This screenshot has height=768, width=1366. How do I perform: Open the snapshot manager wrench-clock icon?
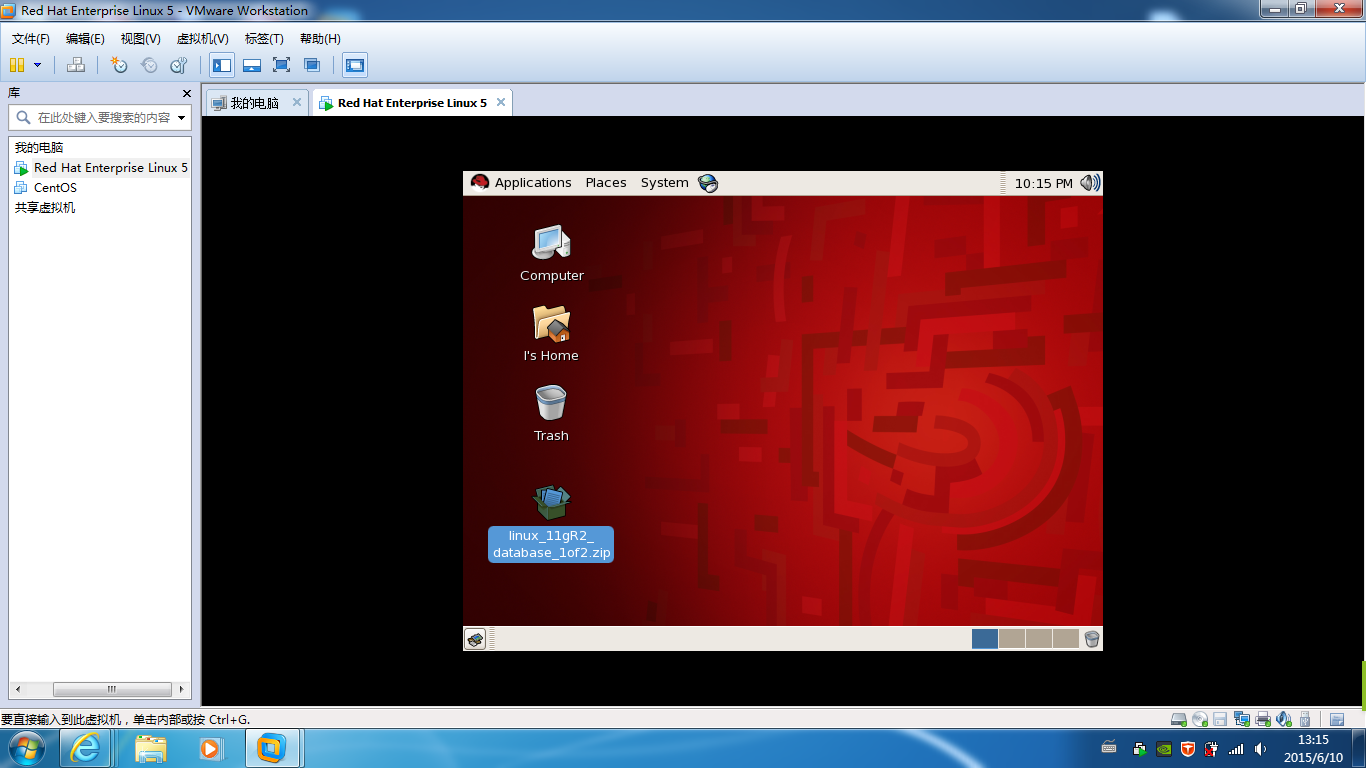(x=179, y=65)
